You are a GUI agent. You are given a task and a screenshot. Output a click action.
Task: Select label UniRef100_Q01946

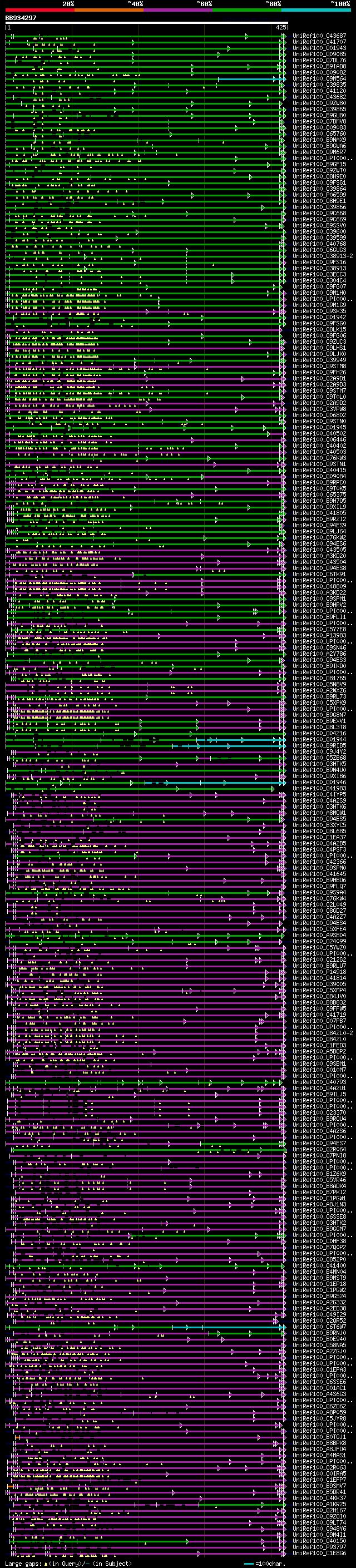[x=319, y=782]
